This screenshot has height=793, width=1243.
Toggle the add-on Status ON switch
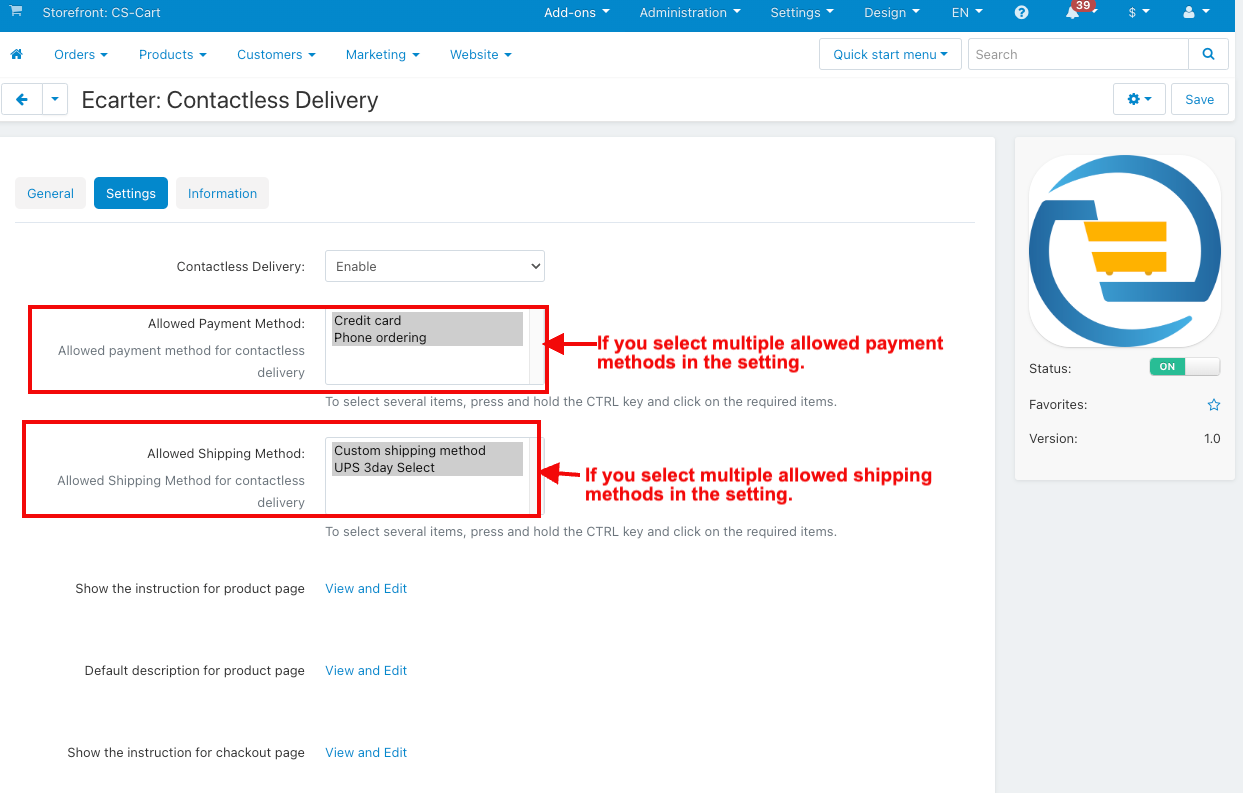pyautogui.click(x=1185, y=367)
